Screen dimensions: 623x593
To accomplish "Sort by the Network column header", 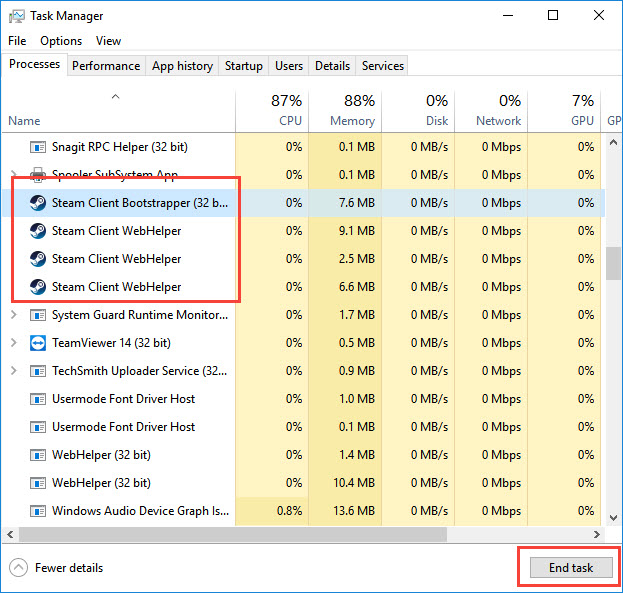I will pos(491,111).
